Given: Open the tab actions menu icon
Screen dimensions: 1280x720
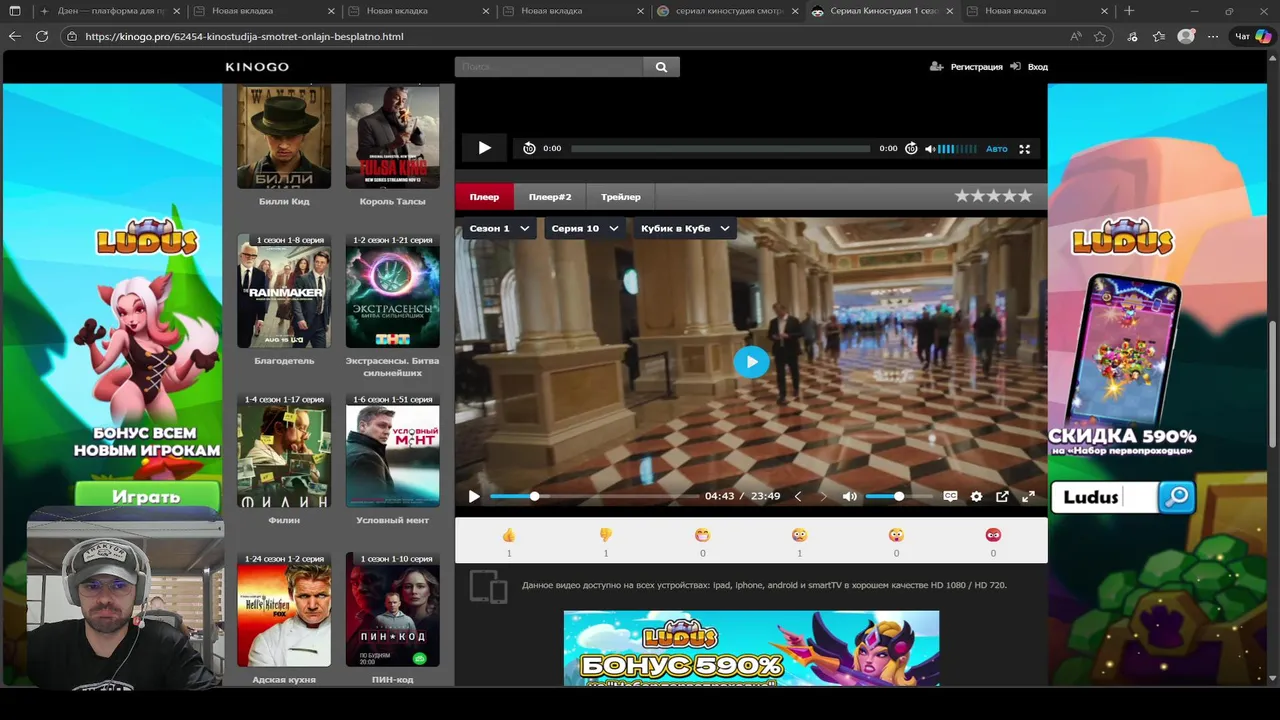Looking at the screenshot, I should pyautogui.click(x=15, y=11).
